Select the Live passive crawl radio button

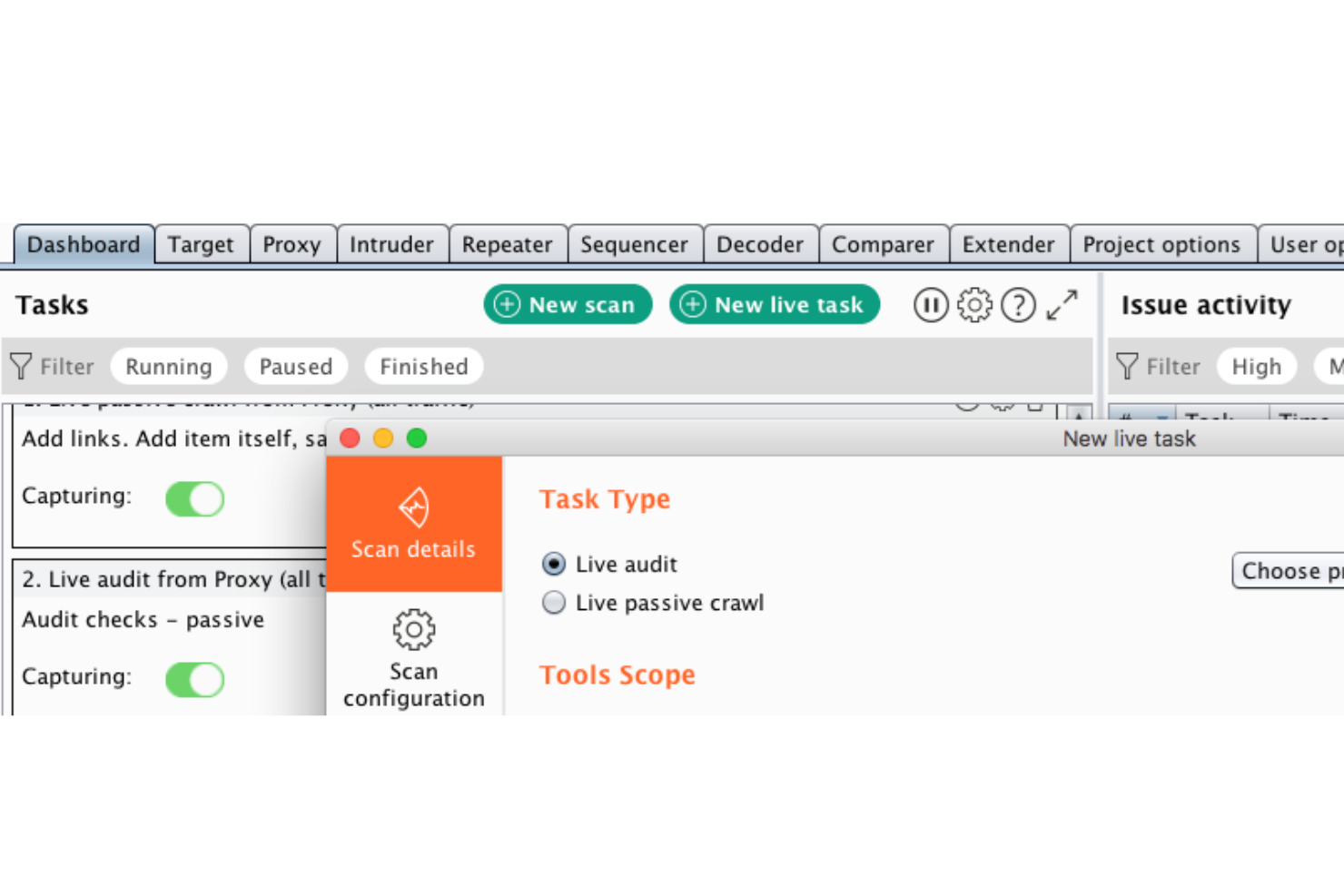click(x=554, y=602)
